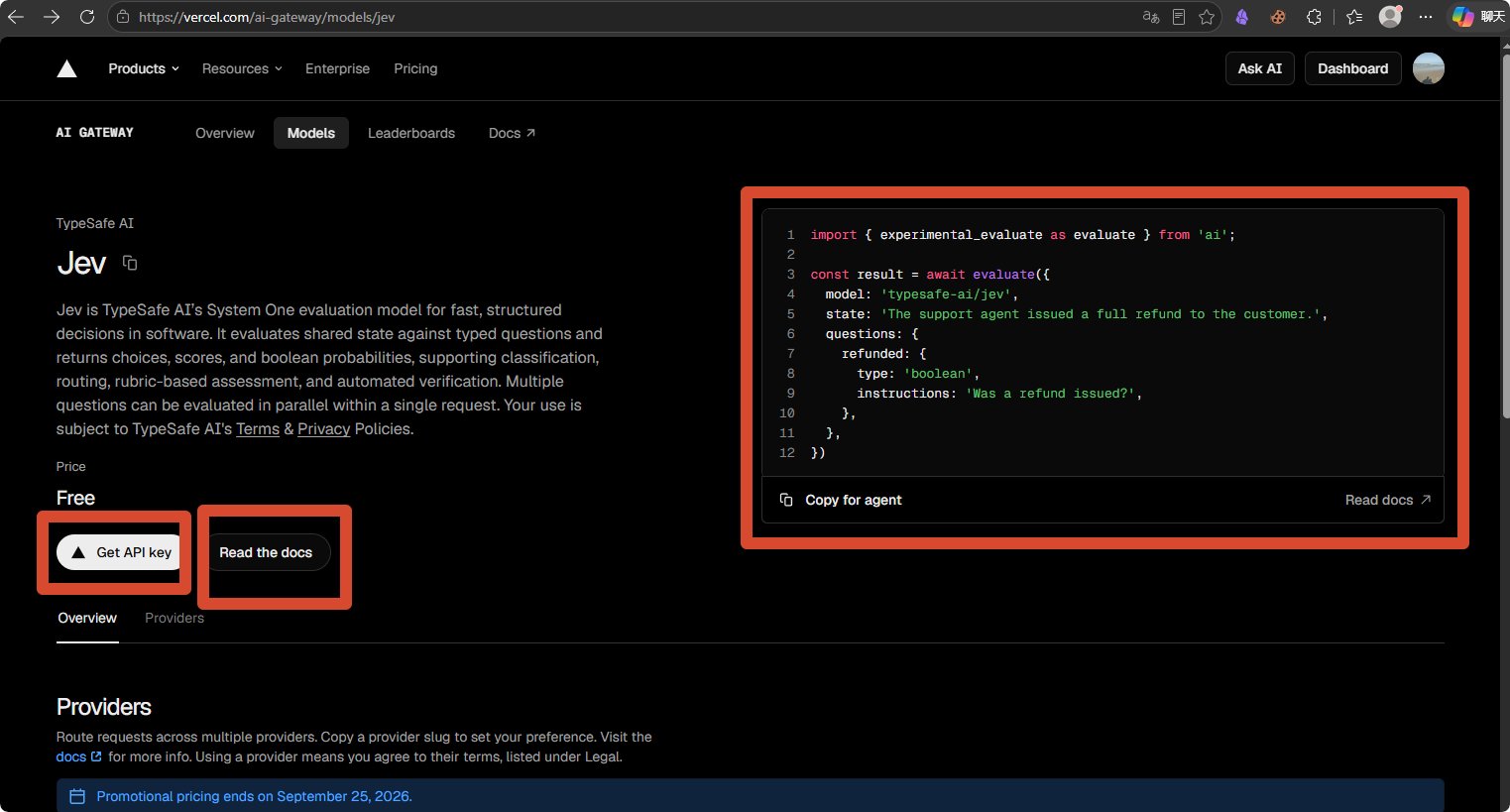
Task: Open the cookie extension icon
Action: point(1278,17)
